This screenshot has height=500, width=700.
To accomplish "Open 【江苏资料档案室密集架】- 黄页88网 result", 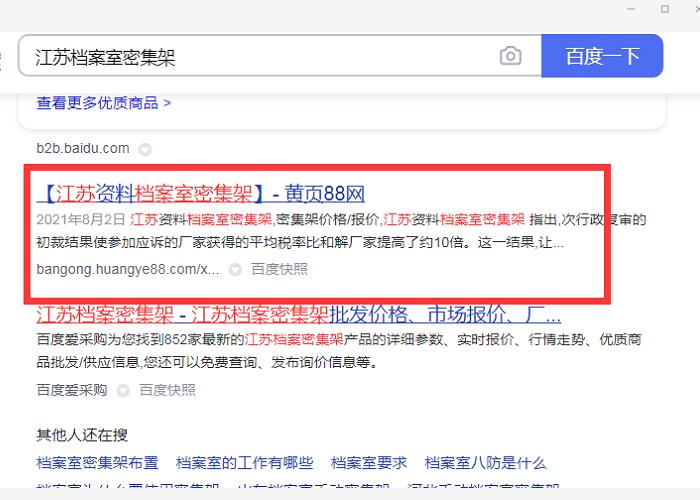I will (200, 194).
